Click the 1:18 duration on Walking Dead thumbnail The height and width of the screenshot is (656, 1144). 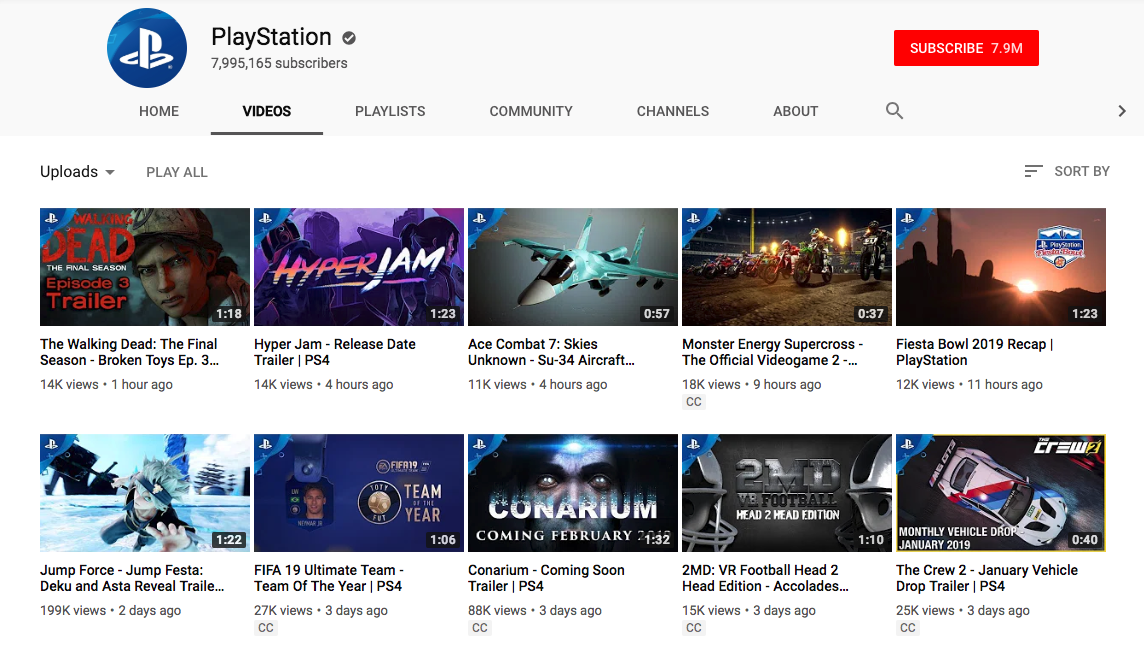(x=229, y=314)
